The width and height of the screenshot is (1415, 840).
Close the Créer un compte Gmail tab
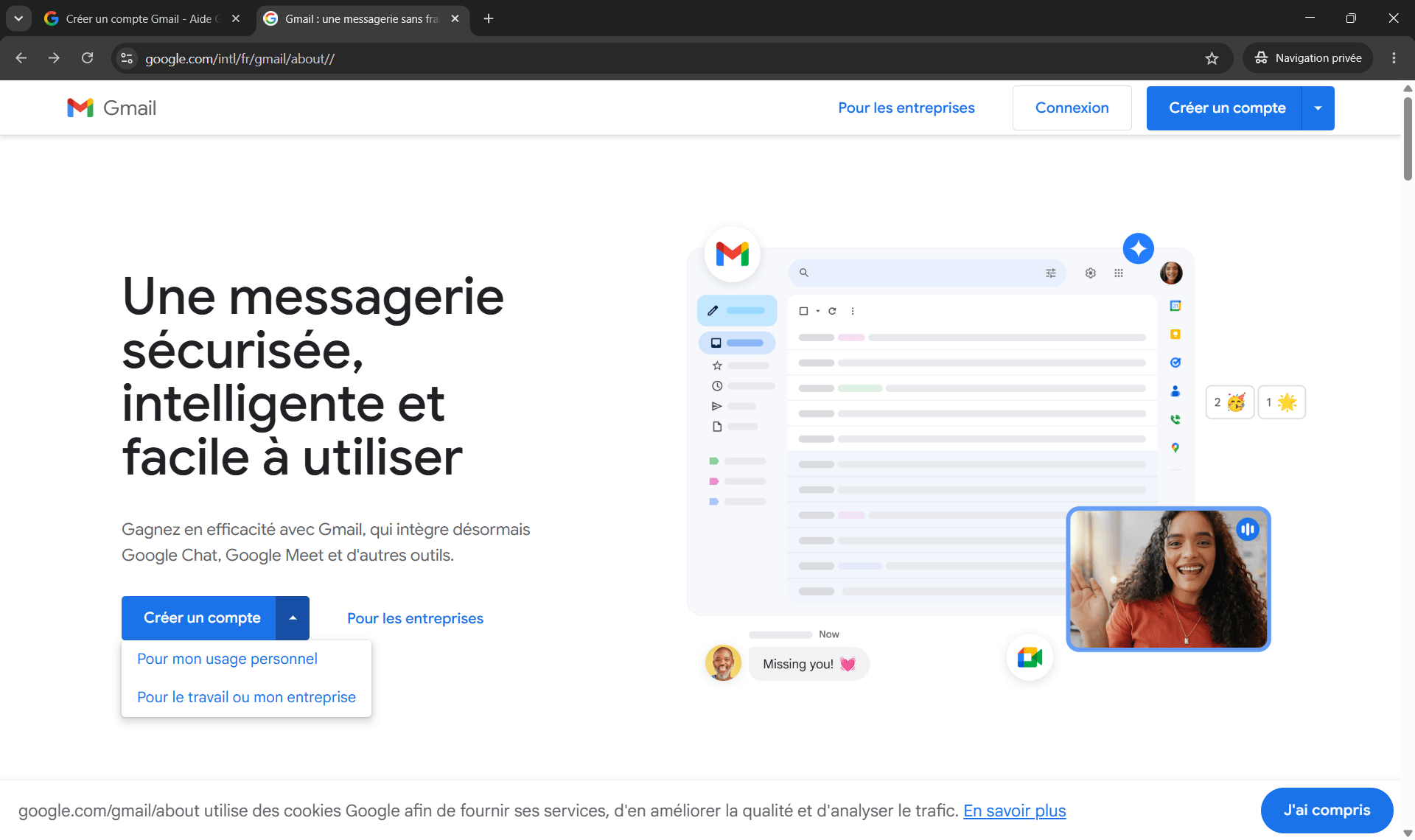[236, 18]
